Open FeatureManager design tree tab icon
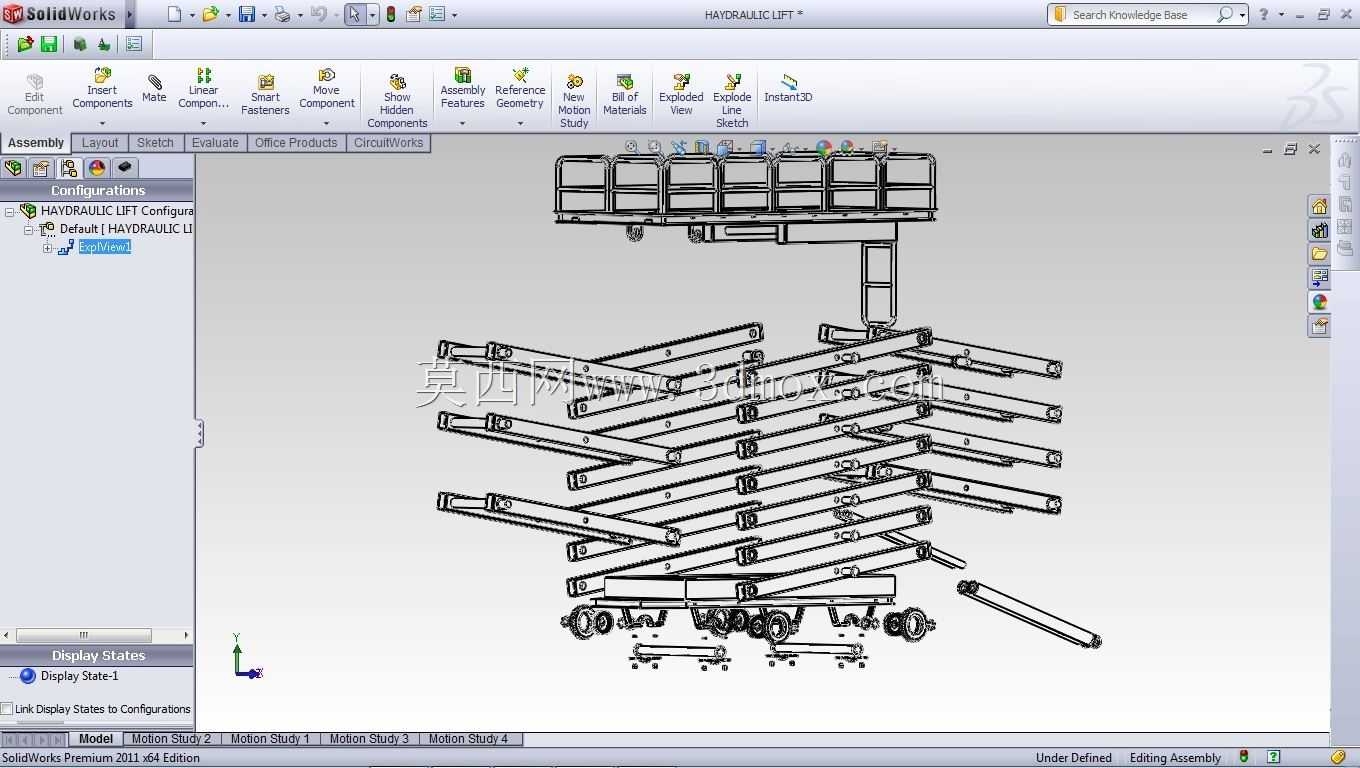Viewport: 1360px width, 768px height. (13, 168)
